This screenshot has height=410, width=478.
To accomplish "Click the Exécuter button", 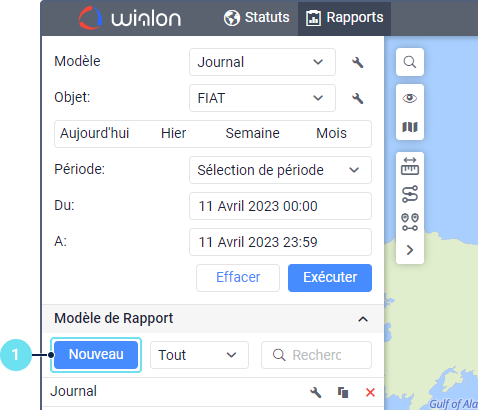I will [x=330, y=278].
